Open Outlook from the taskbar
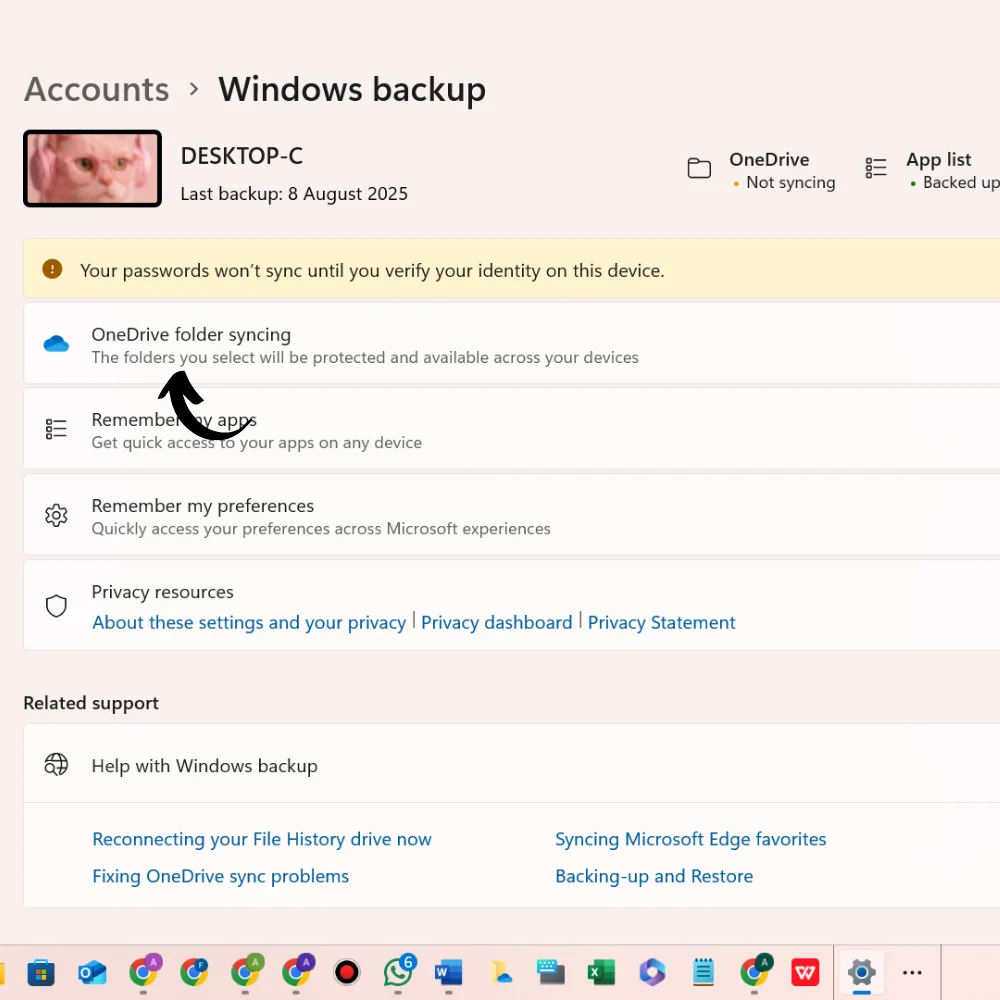Viewport: 1000px width, 1000px height. pyautogui.click(x=92, y=973)
